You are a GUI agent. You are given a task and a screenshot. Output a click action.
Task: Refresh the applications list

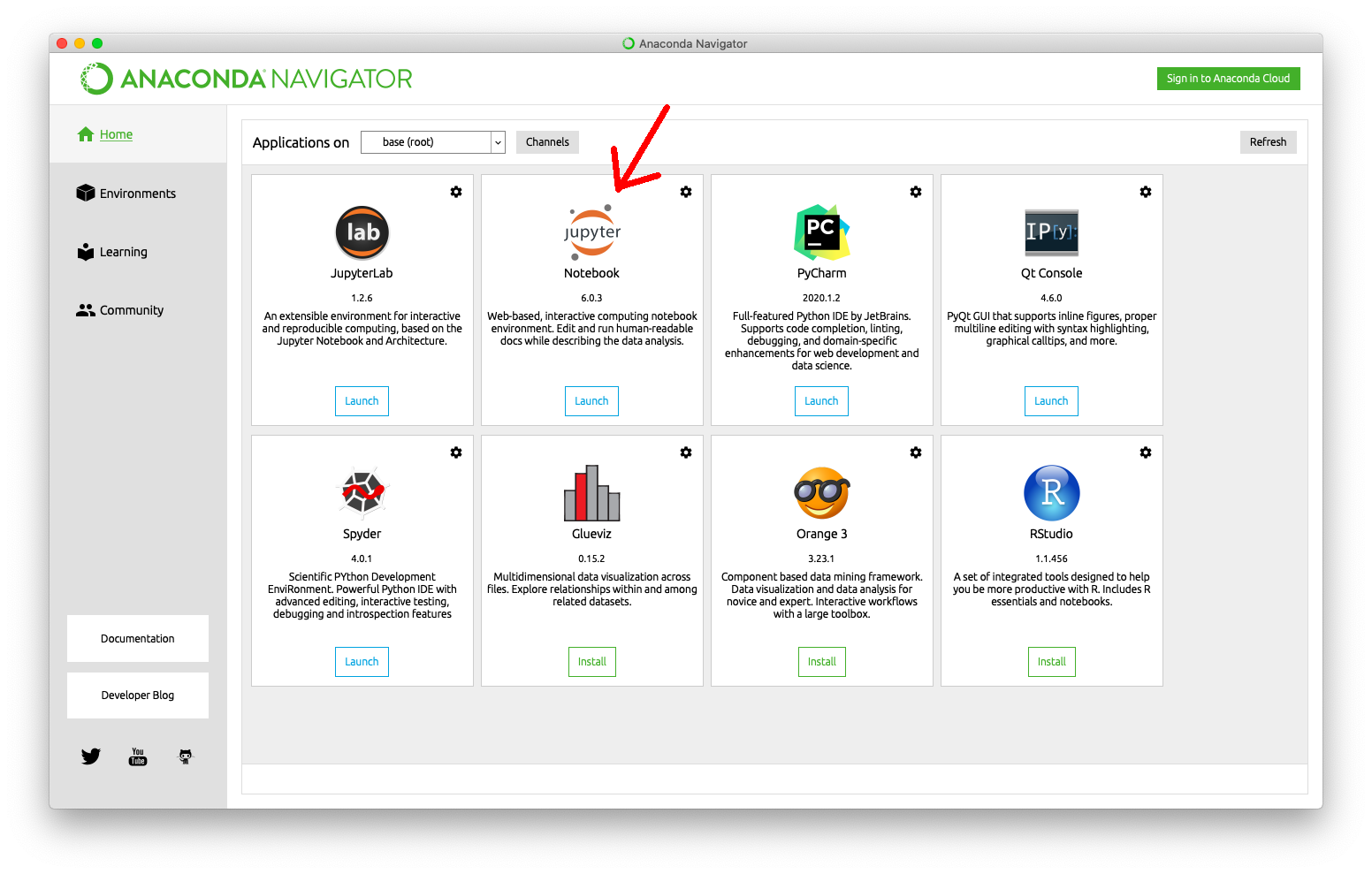1268,142
